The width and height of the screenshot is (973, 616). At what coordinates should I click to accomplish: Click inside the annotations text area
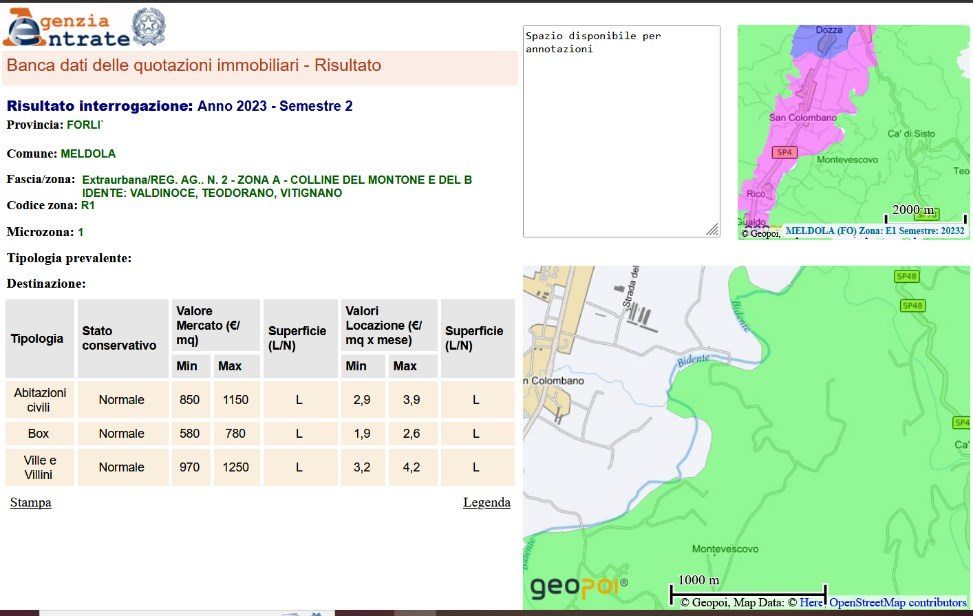pyautogui.click(x=621, y=130)
